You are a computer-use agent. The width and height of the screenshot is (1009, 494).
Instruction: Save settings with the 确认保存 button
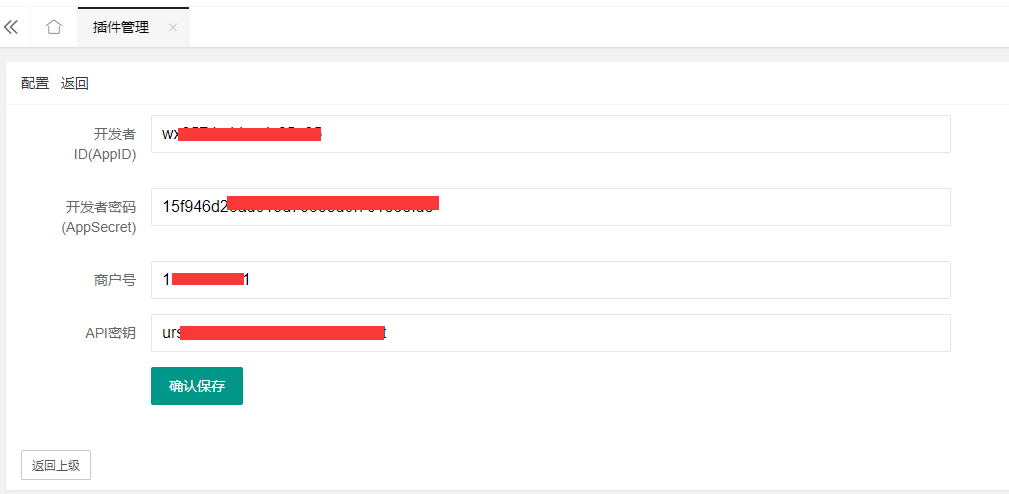[197, 386]
